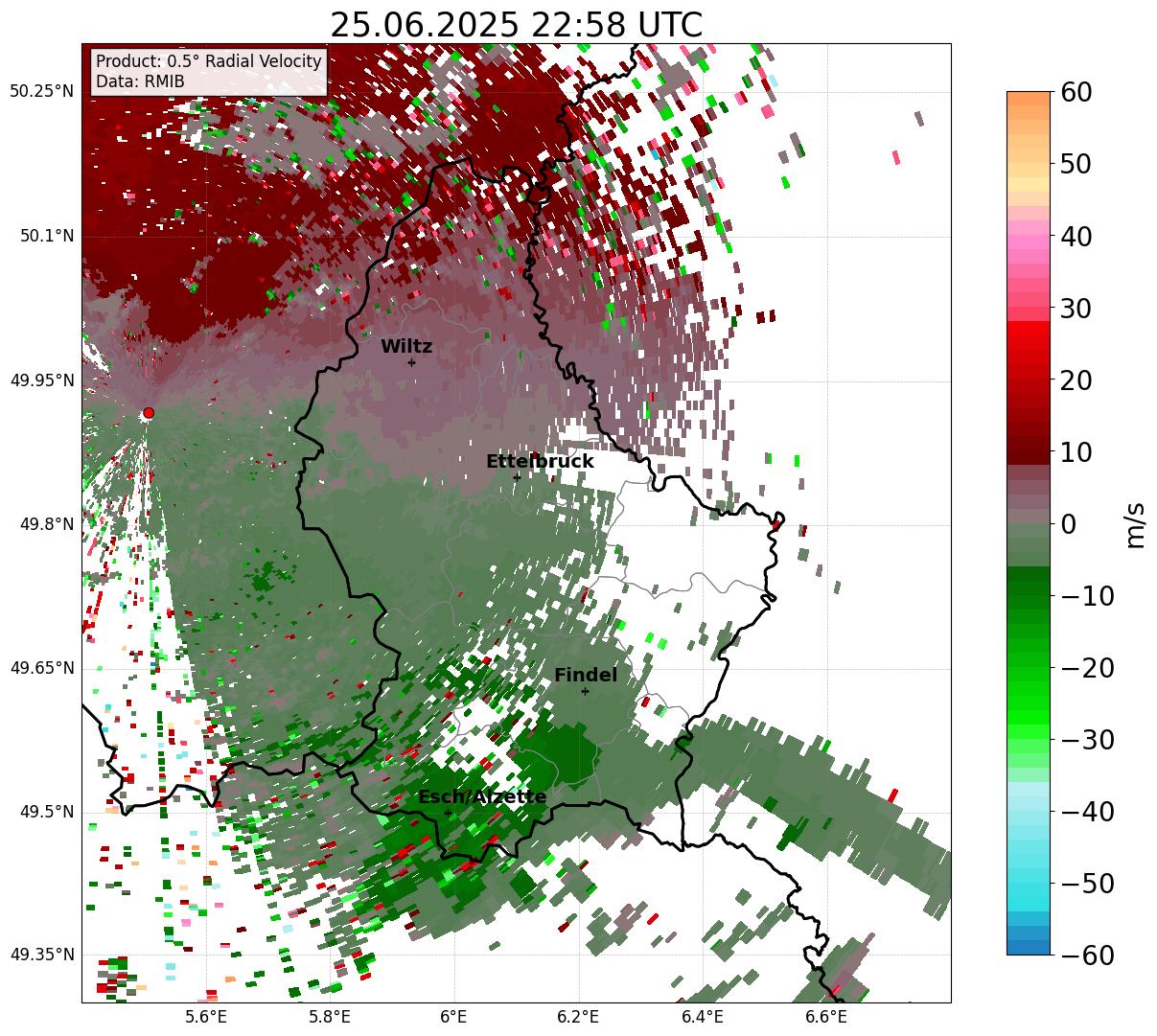
Task: Select the Ettelbruck city label
Action: point(540,462)
